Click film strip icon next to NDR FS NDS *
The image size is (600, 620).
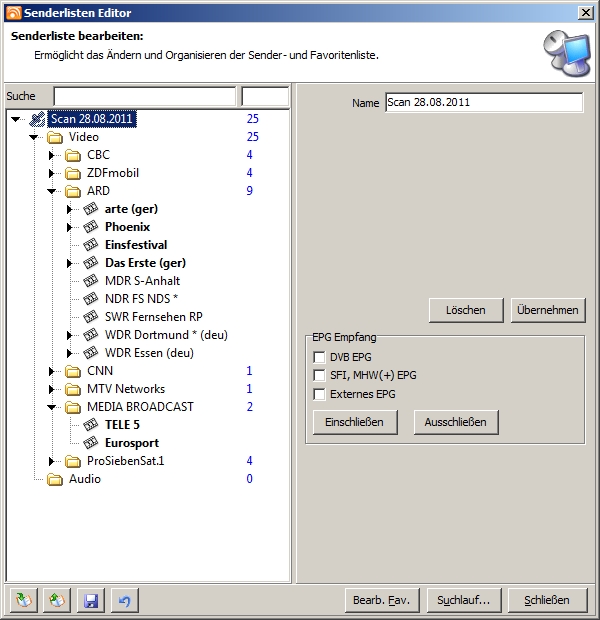coord(91,299)
